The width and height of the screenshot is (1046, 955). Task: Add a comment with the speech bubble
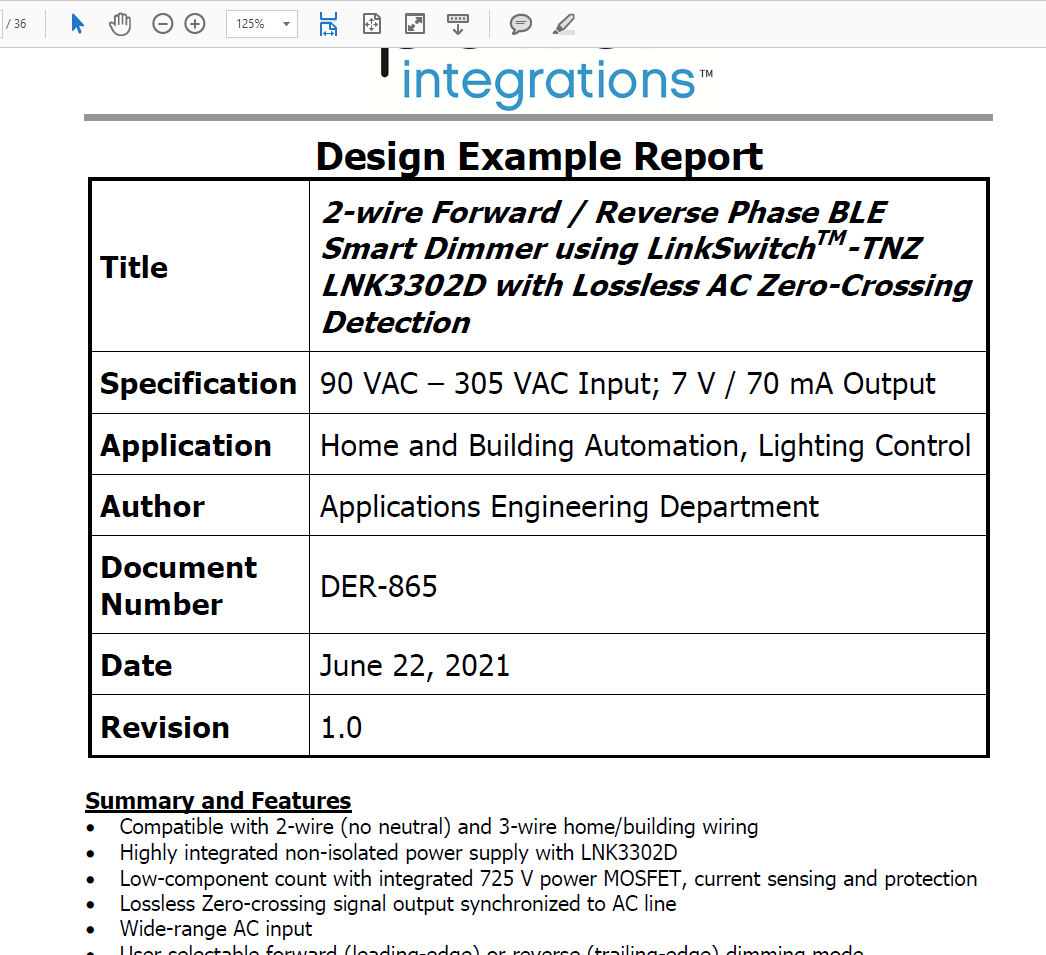pos(520,24)
